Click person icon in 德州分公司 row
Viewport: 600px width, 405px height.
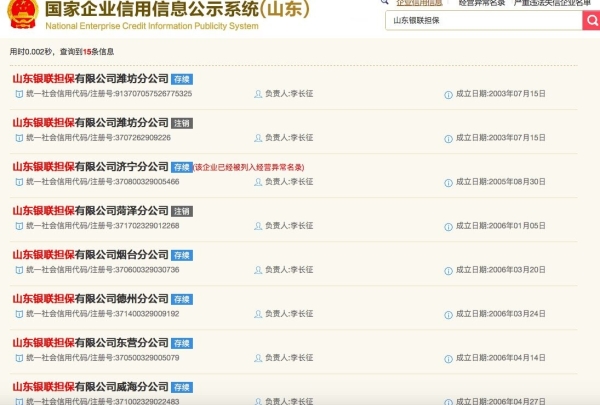[258, 314]
